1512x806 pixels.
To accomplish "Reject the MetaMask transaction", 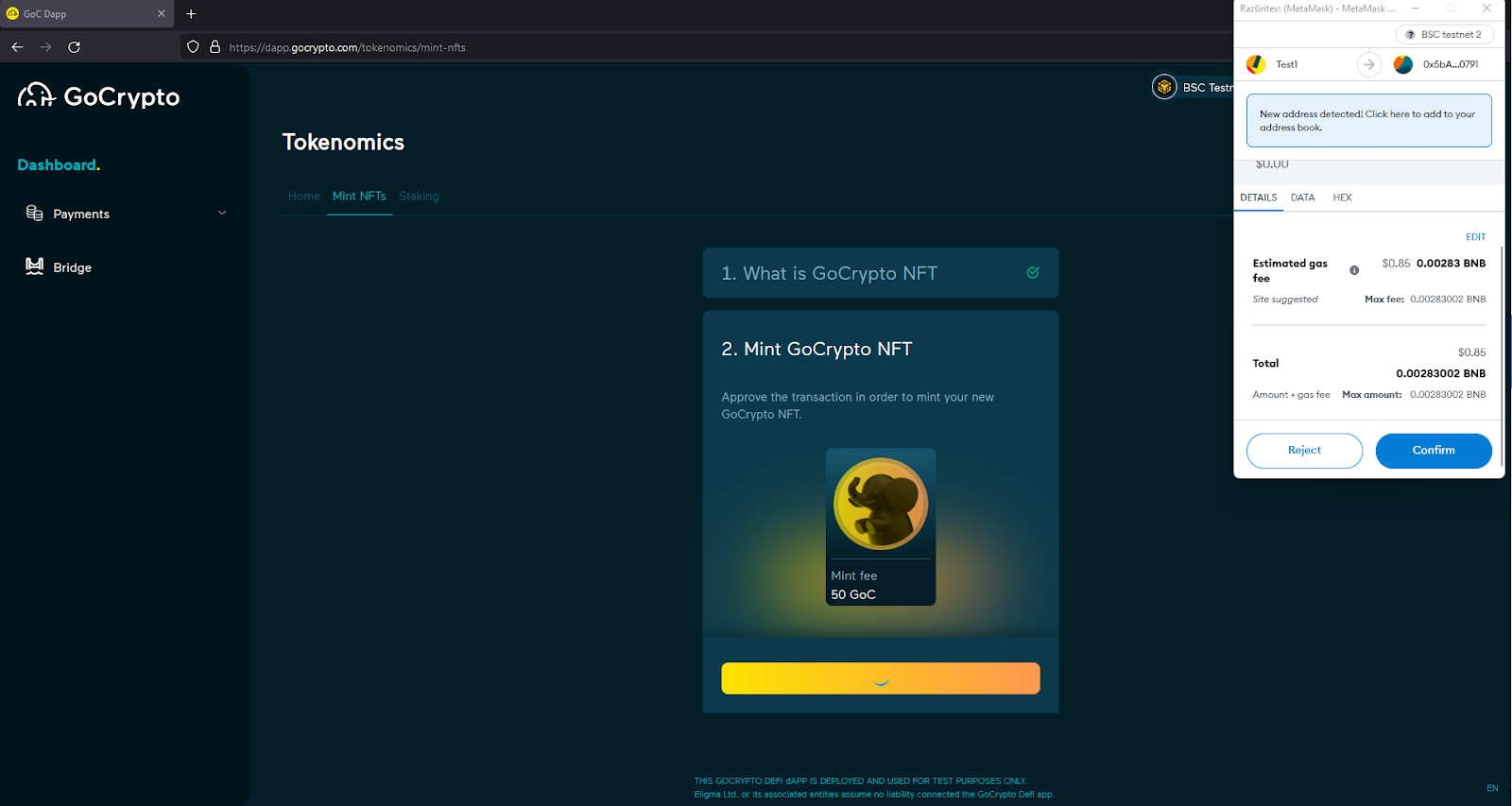I will tap(1304, 451).
